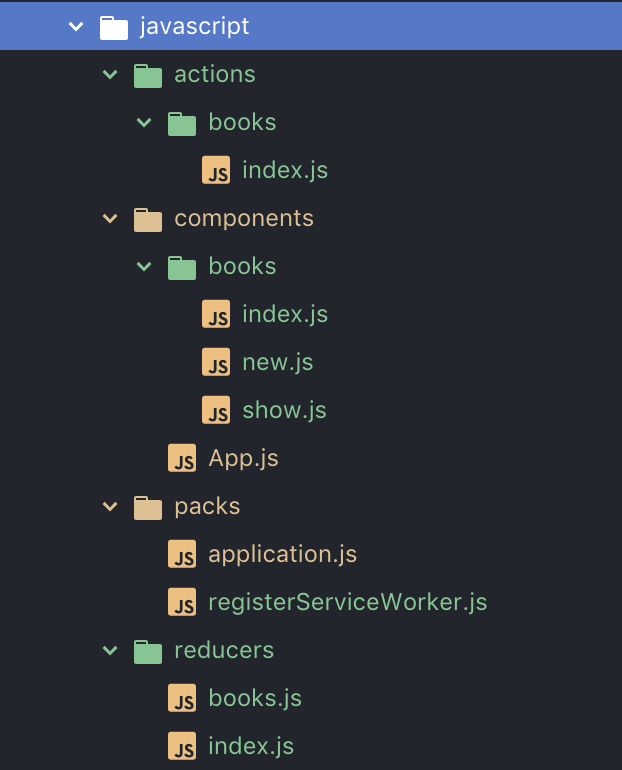Open index.js under actions books

click(284, 170)
